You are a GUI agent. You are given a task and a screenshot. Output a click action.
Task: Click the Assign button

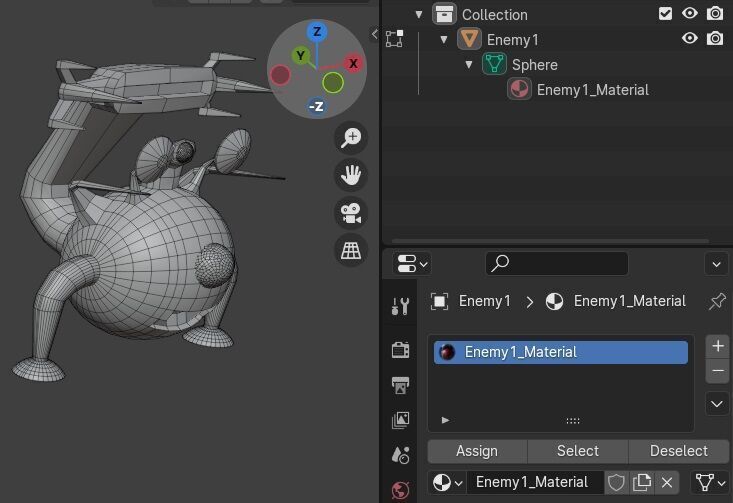pos(477,451)
